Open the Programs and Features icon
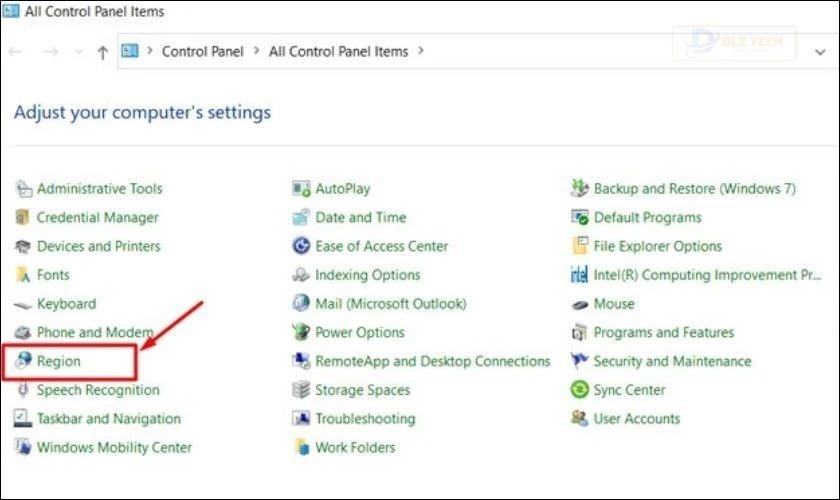 pyautogui.click(x=580, y=332)
